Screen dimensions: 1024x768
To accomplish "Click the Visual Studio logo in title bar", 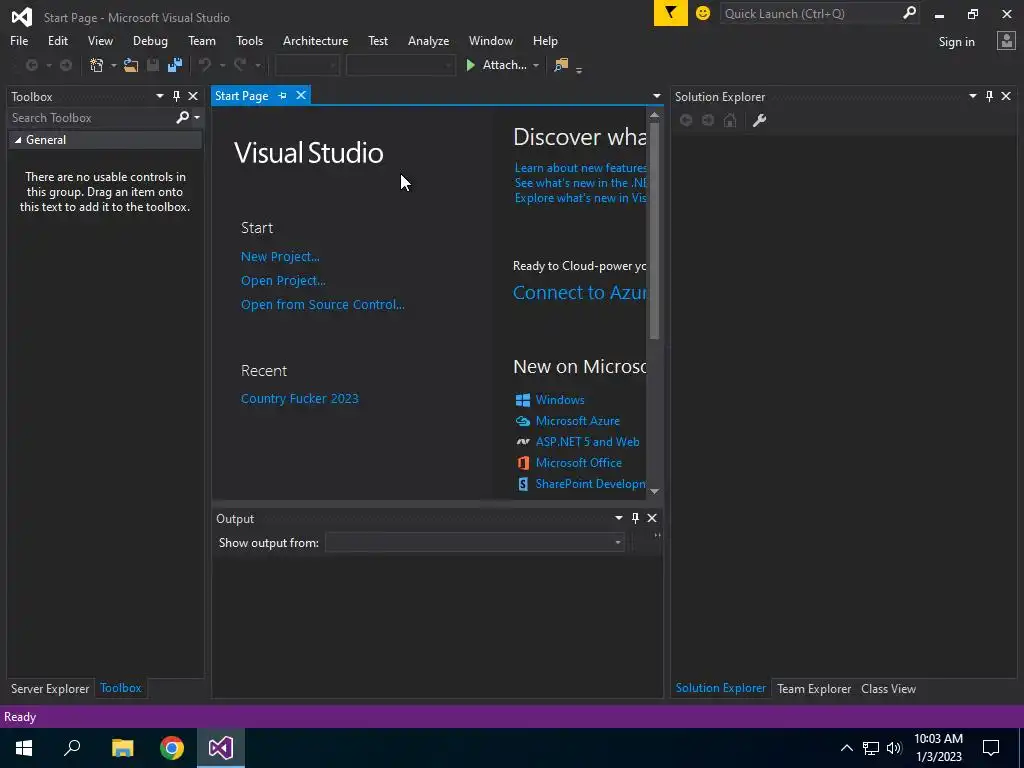I will click(22, 17).
